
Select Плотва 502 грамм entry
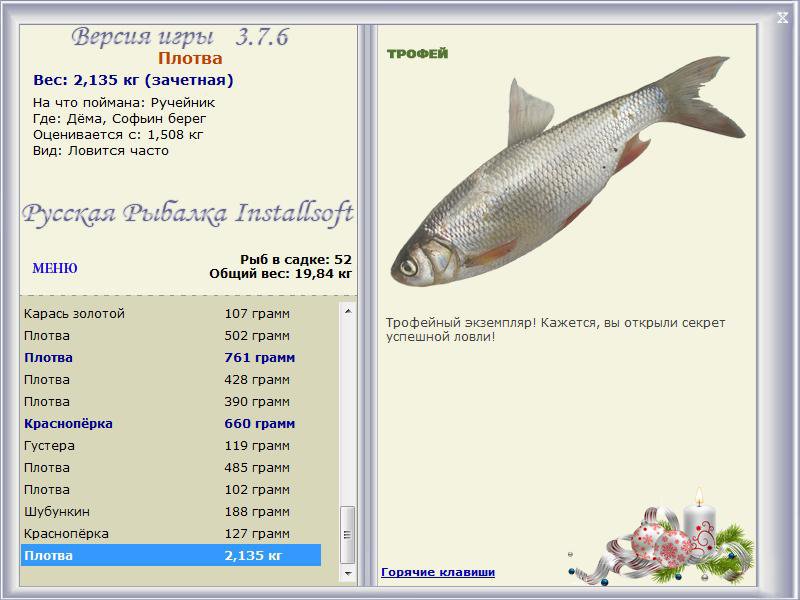pos(171,336)
